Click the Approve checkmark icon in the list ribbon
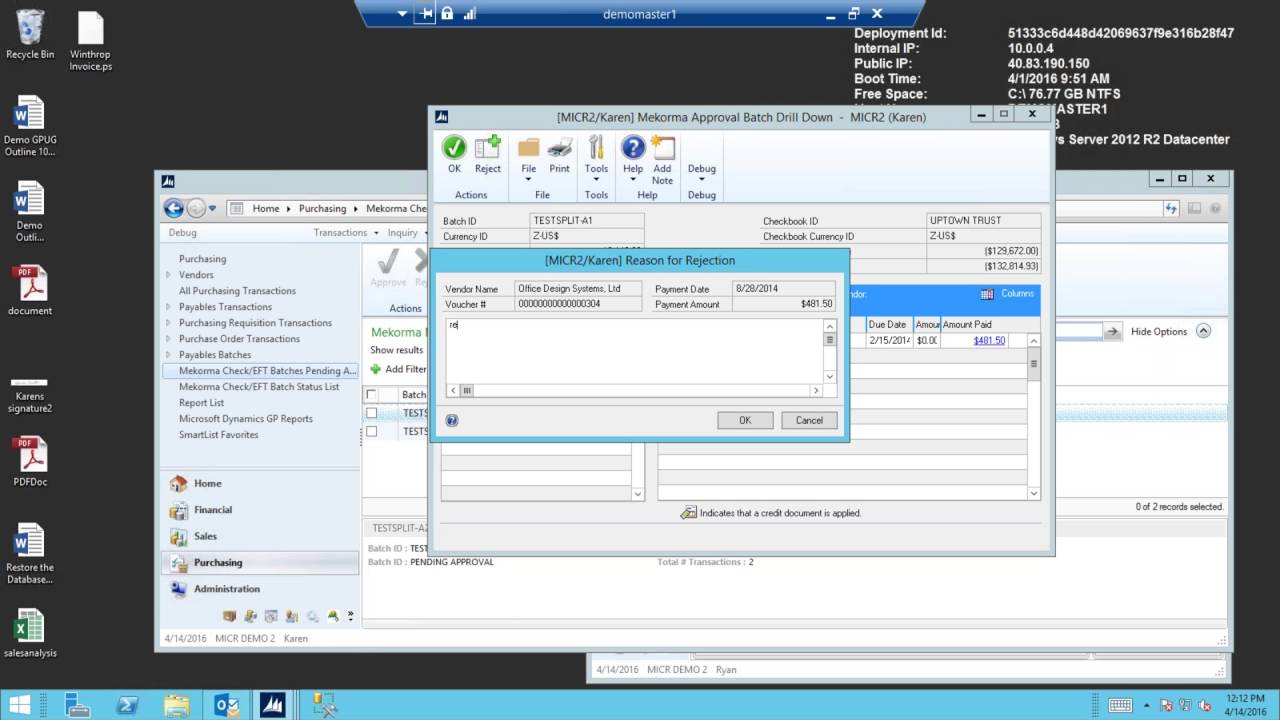 click(x=388, y=262)
